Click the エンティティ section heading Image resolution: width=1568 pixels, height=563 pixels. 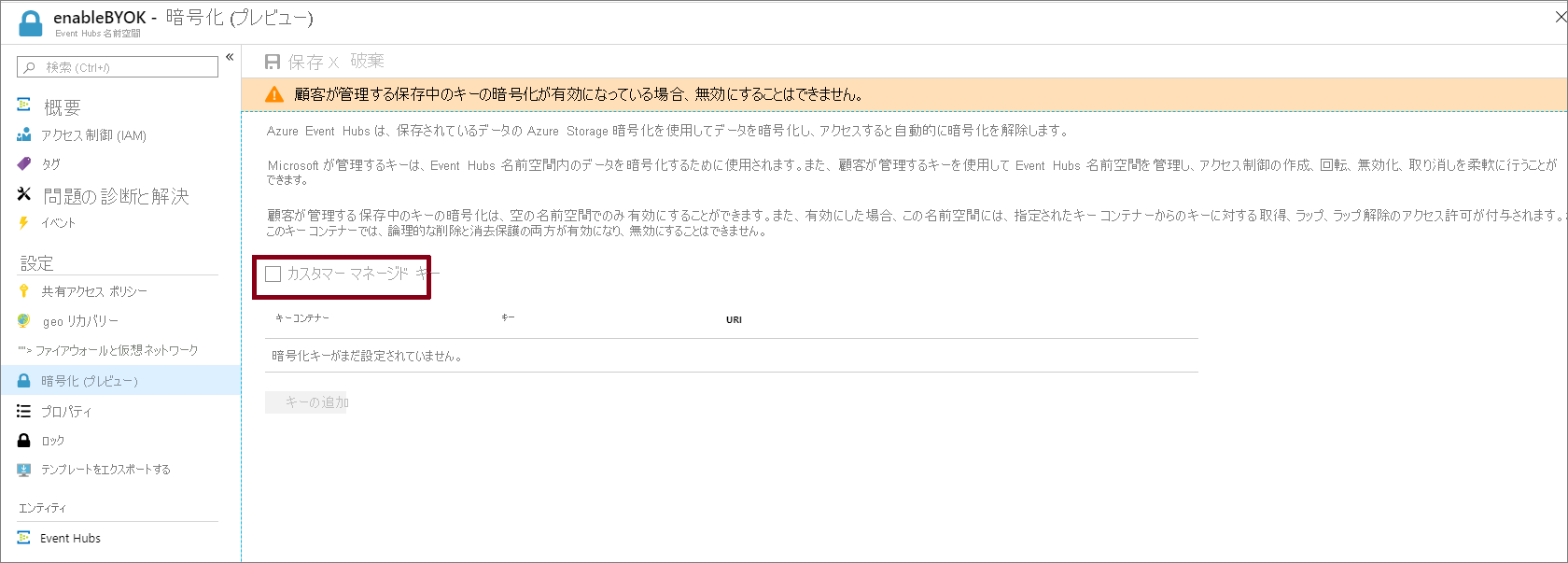point(42,508)
